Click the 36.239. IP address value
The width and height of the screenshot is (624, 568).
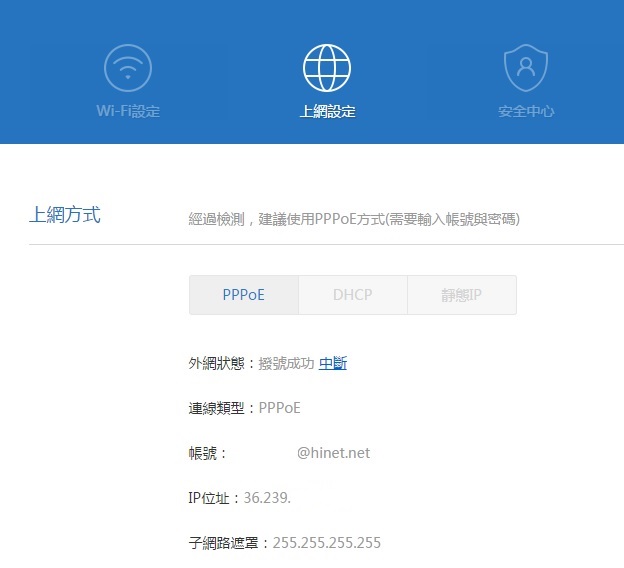[267, 498]
